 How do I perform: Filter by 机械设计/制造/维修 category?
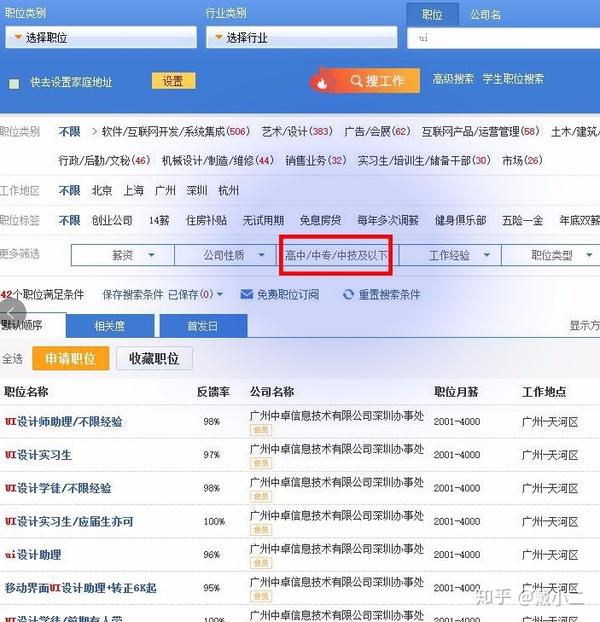pyautogui.click(x=218, y=160)
